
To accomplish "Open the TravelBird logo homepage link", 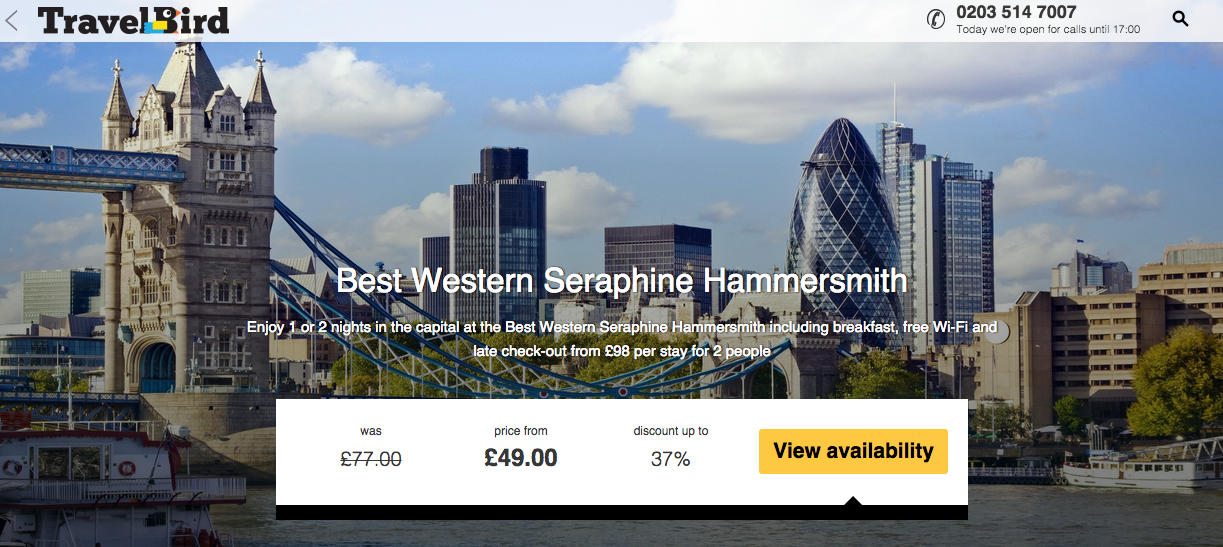I will [133, 20].
